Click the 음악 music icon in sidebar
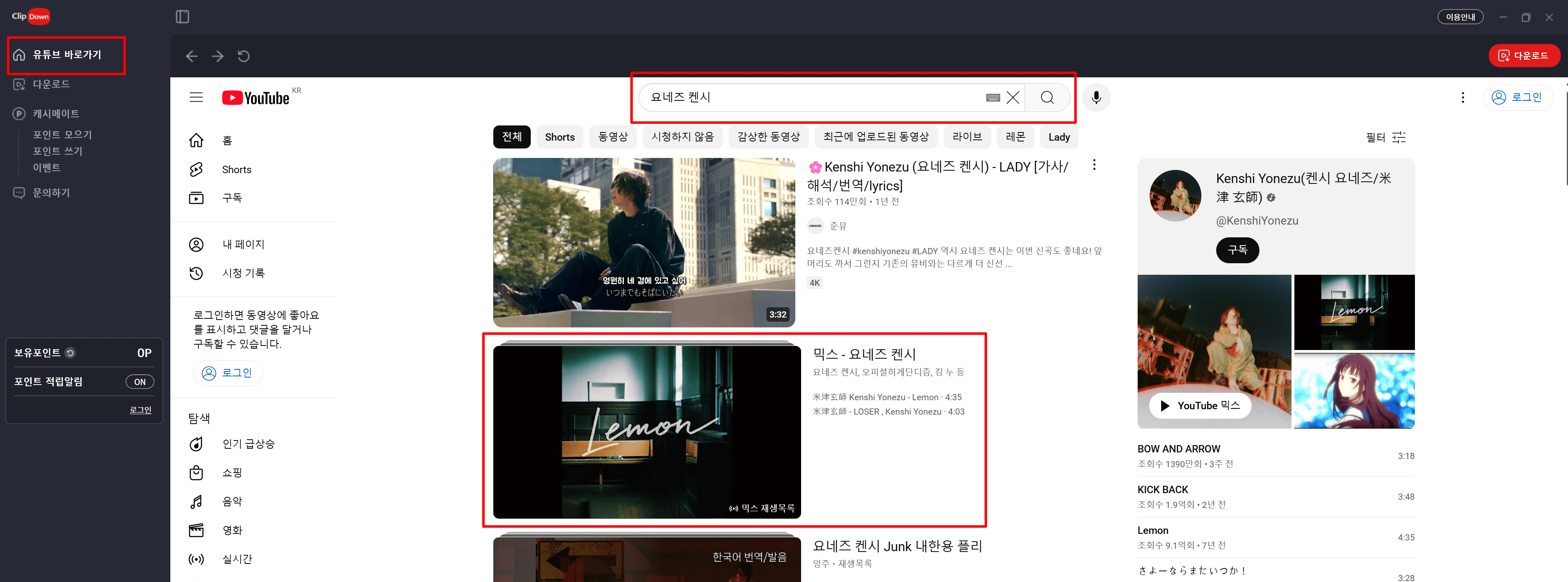This screenshot has height=582, width=1568. click(196, 501)
